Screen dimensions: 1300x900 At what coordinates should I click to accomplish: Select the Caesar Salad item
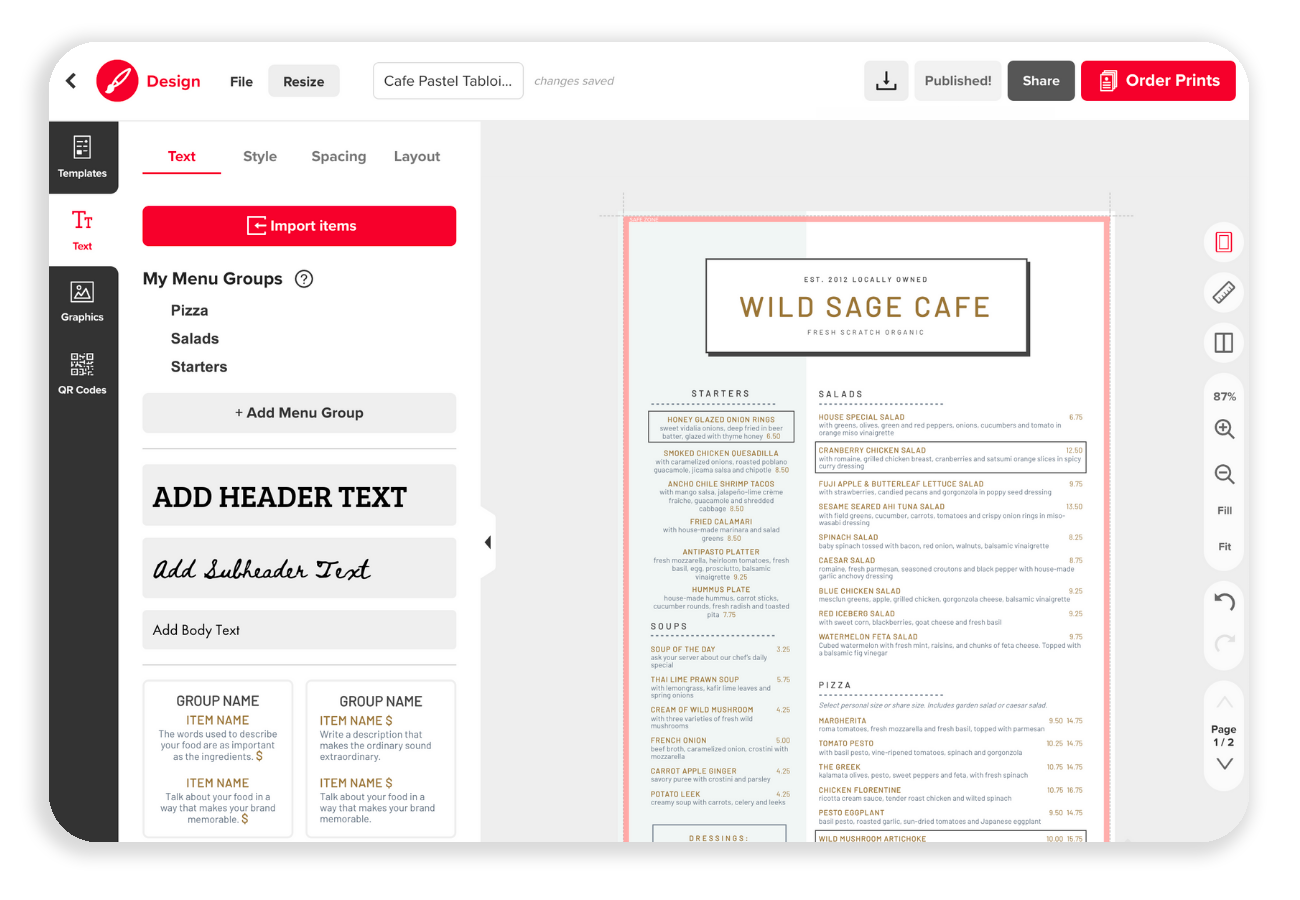(951, 568)
